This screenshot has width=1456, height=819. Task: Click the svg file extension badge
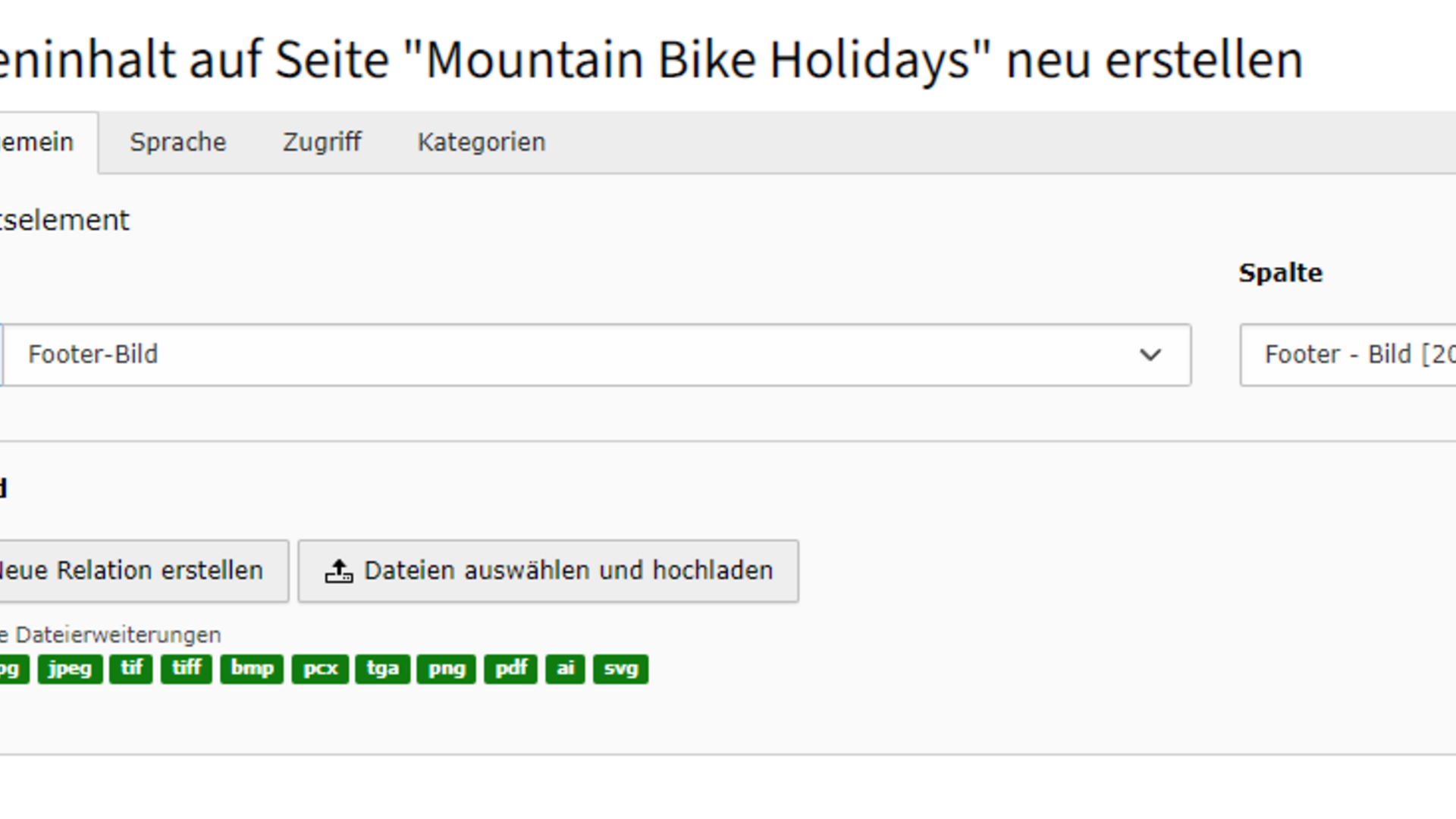point(620,669)
